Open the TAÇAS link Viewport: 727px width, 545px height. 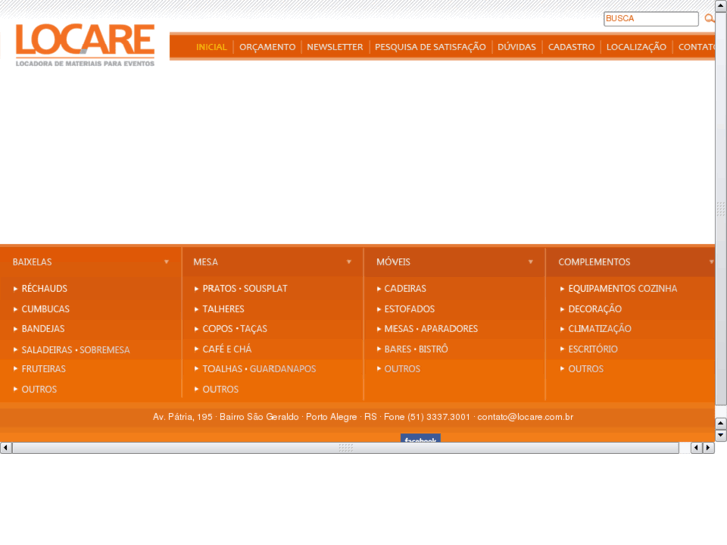click(254, 329)
